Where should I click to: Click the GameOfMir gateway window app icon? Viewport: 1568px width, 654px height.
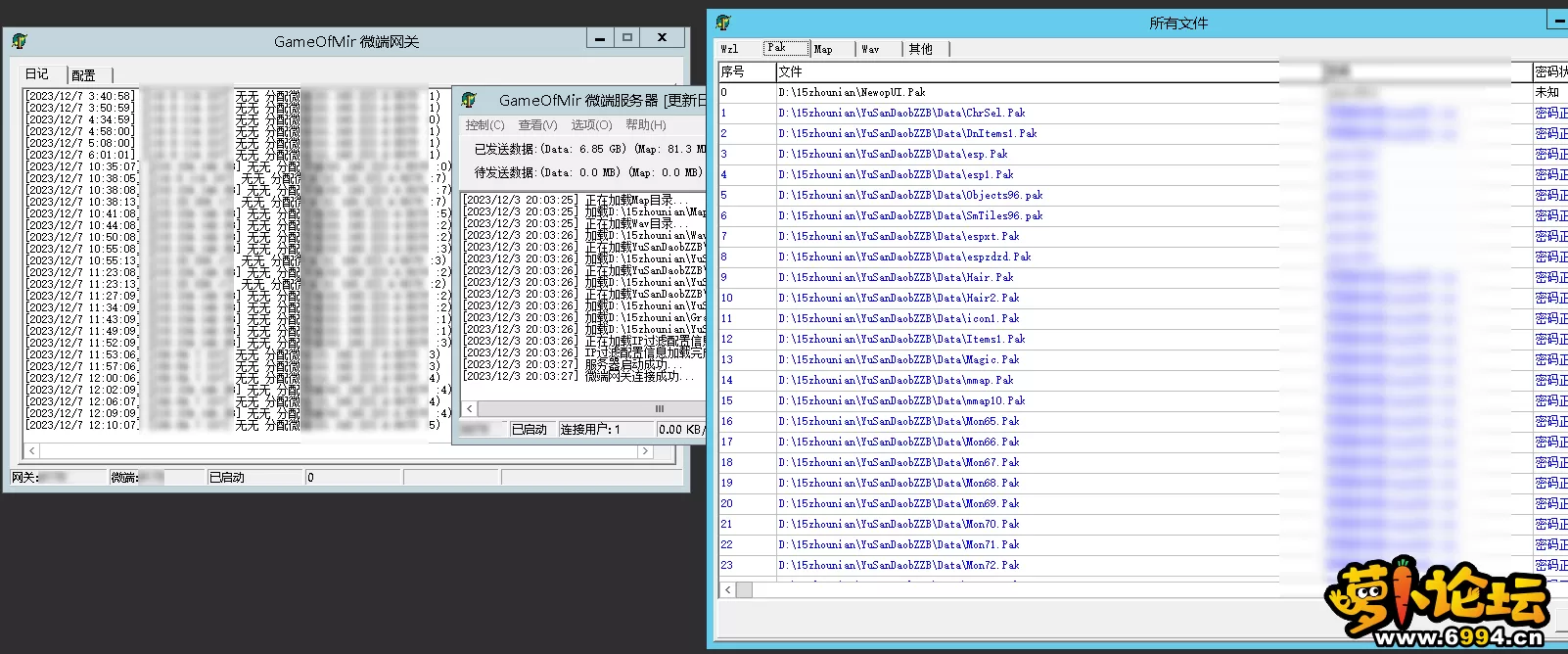click(20, 41)
